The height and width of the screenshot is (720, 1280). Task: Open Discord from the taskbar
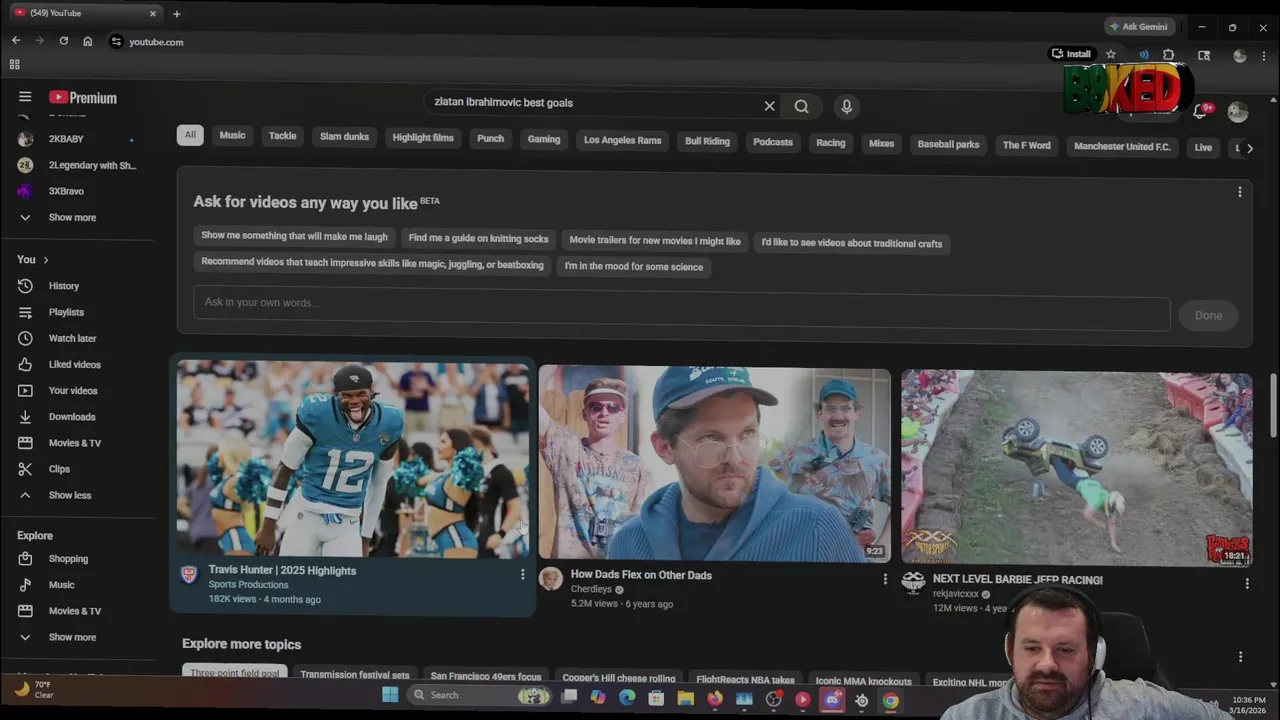[x=832, y=700]
